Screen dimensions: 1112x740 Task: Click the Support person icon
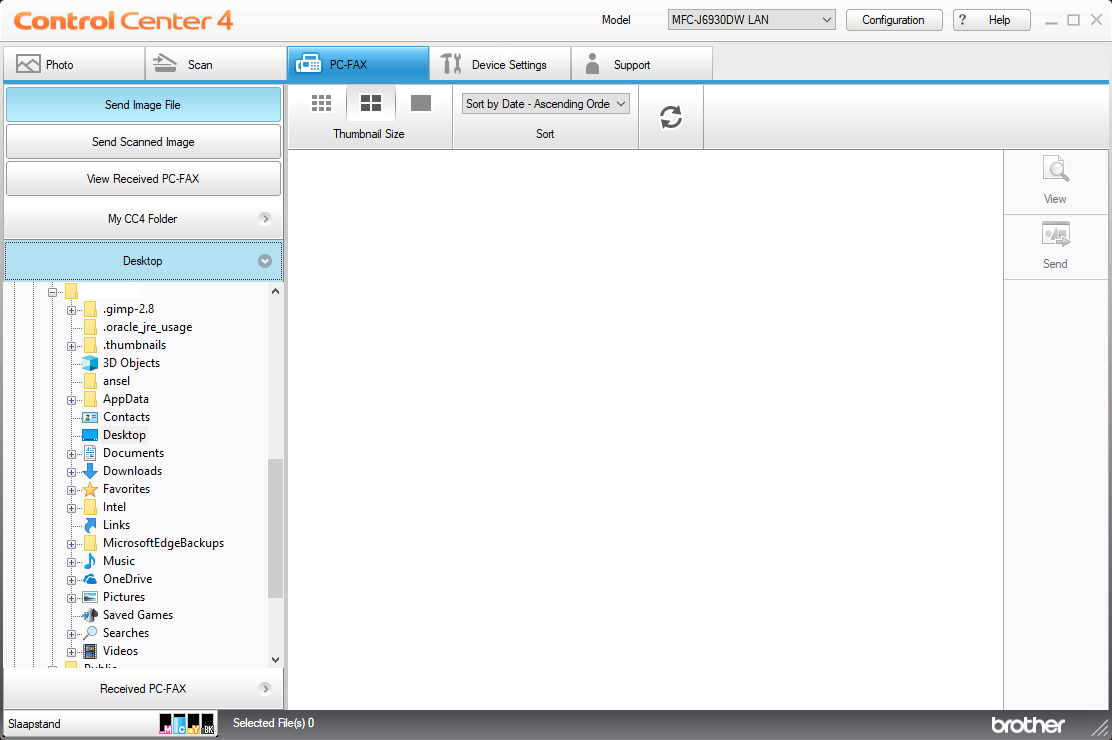tap(592, 63)
